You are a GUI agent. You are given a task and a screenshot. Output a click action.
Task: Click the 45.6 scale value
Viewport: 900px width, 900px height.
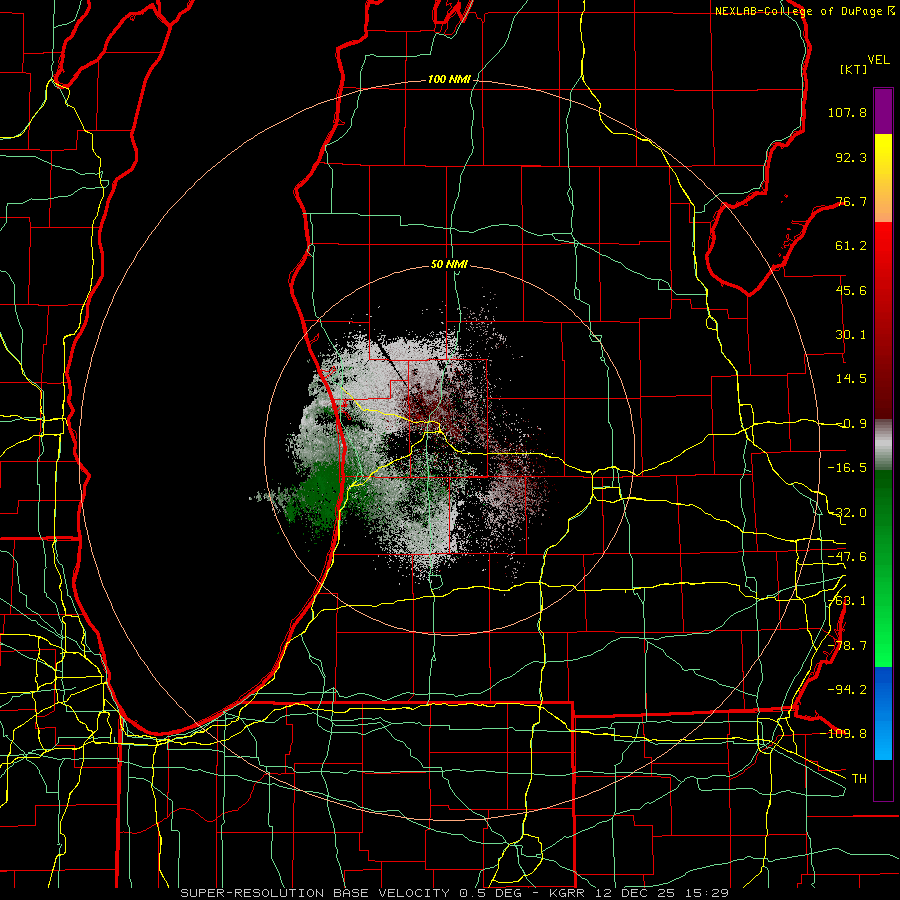click(851, 290)
